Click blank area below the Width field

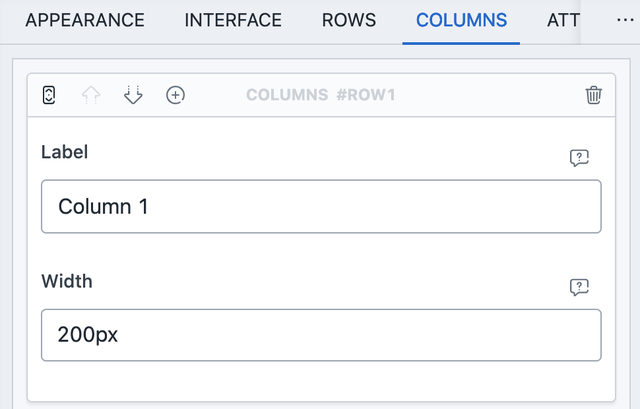point(321,381)
